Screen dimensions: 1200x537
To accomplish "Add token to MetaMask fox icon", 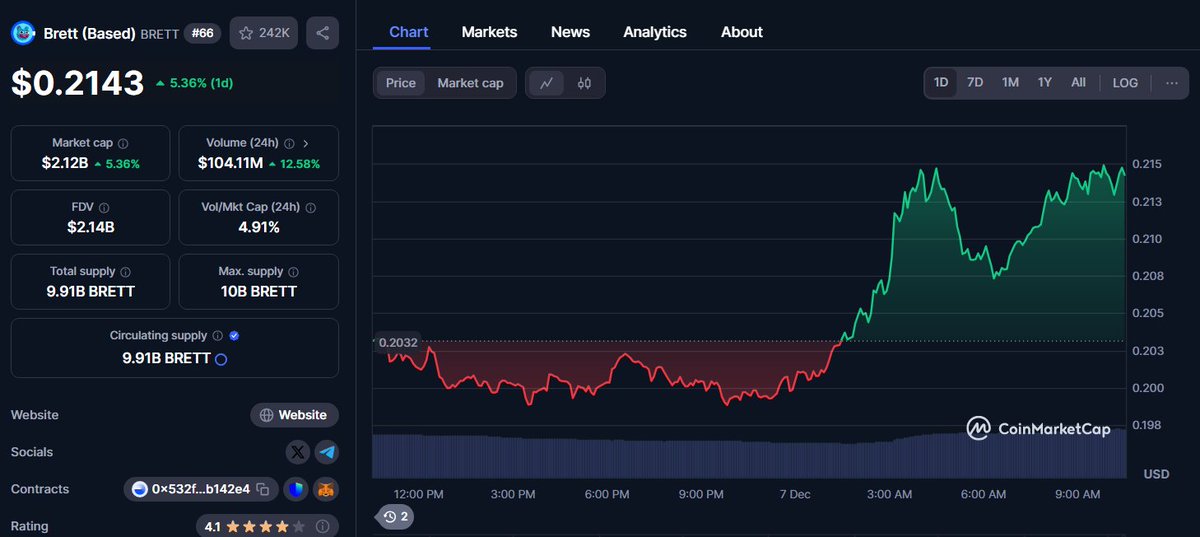I will tap(327, 489).
